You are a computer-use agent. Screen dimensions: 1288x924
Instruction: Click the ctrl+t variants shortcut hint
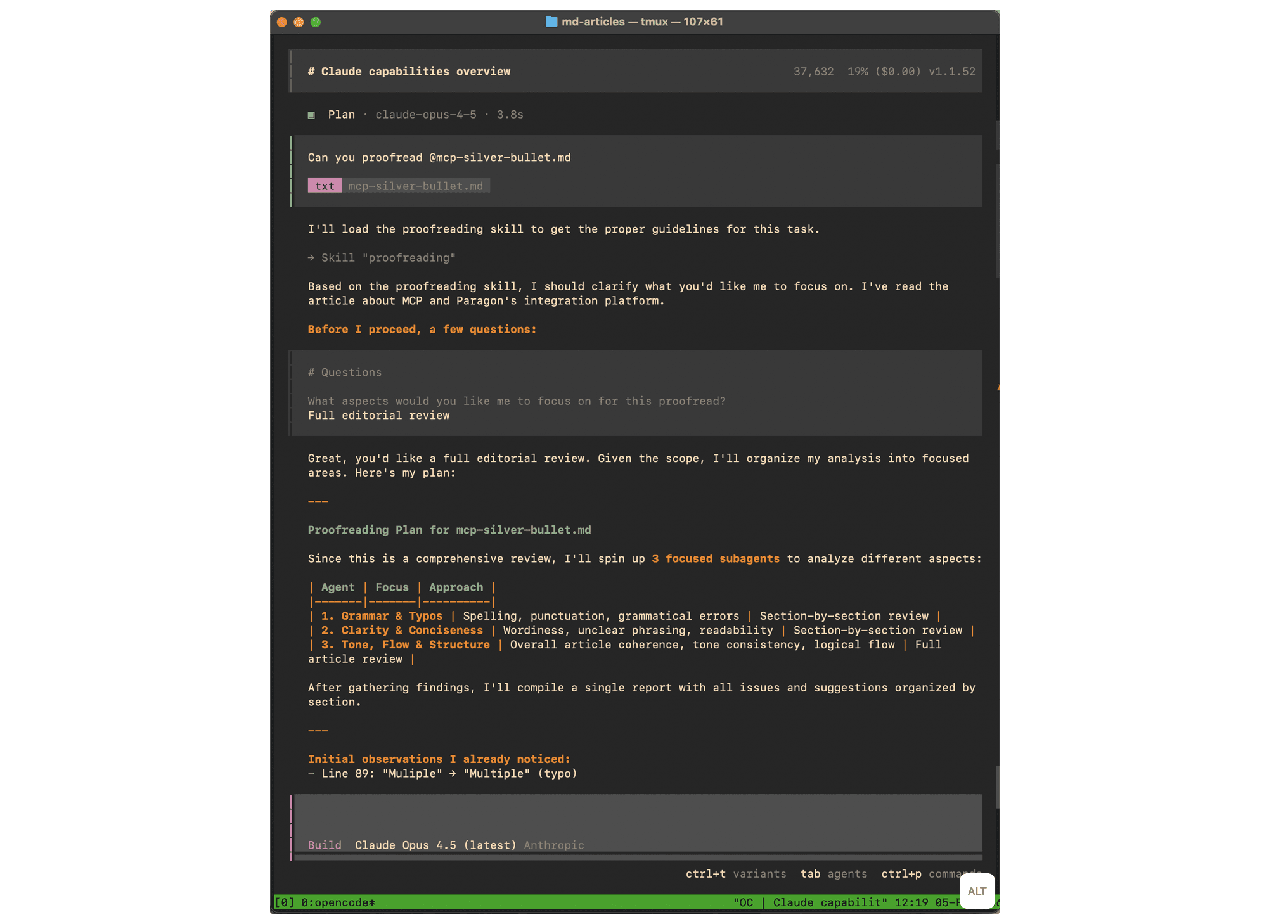tap(735, 874)
